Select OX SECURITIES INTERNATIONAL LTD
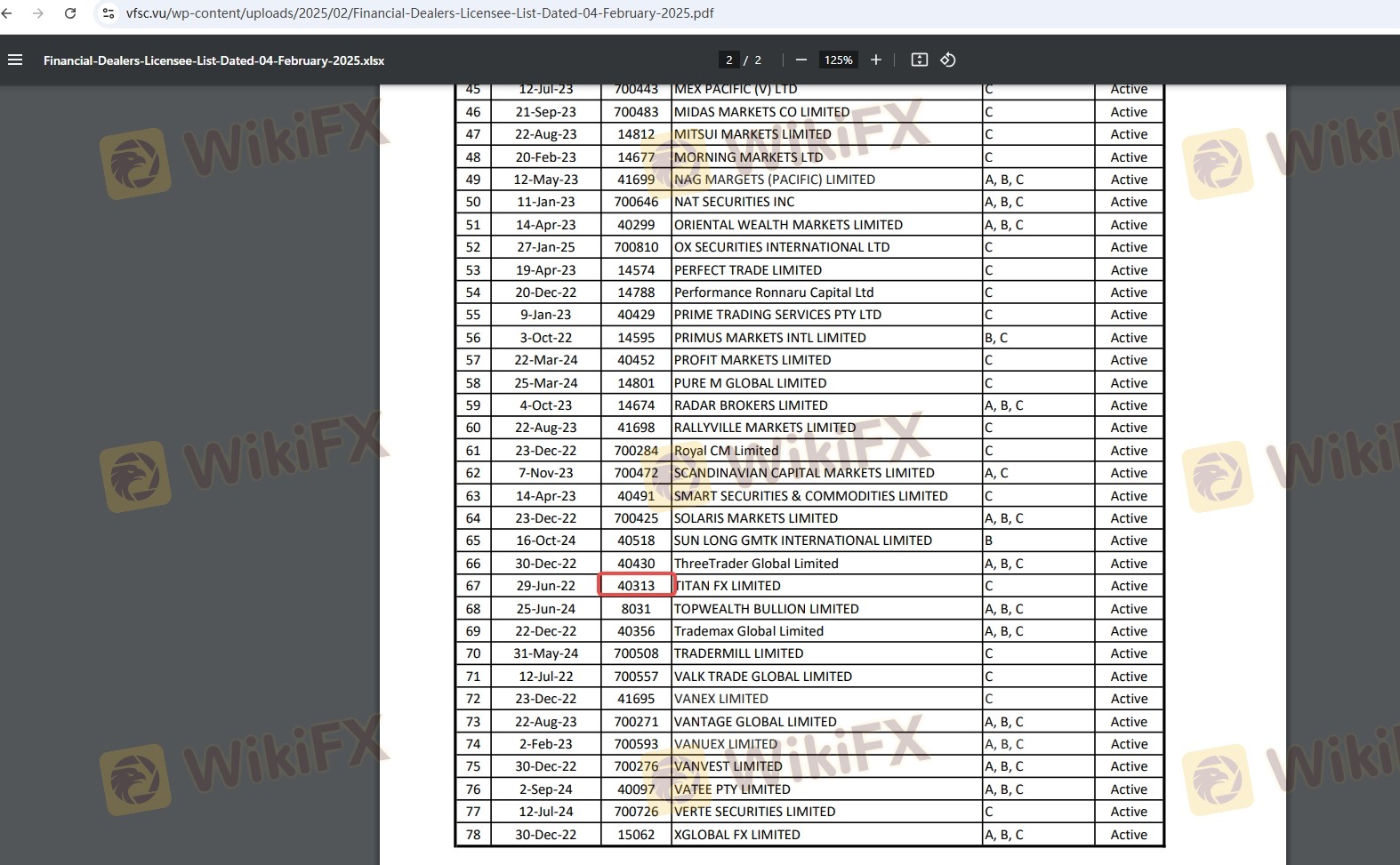The image size is (1400, 865). (782, 247)
